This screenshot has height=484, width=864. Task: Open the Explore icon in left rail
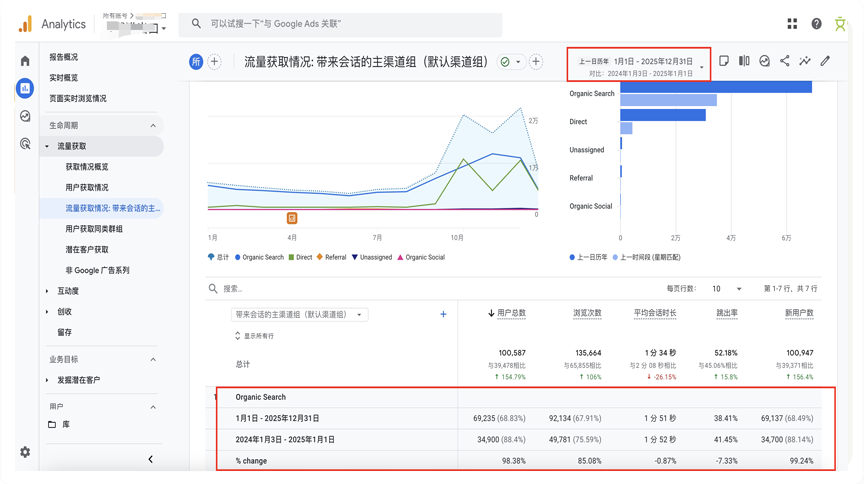click(x=25, y=116)
